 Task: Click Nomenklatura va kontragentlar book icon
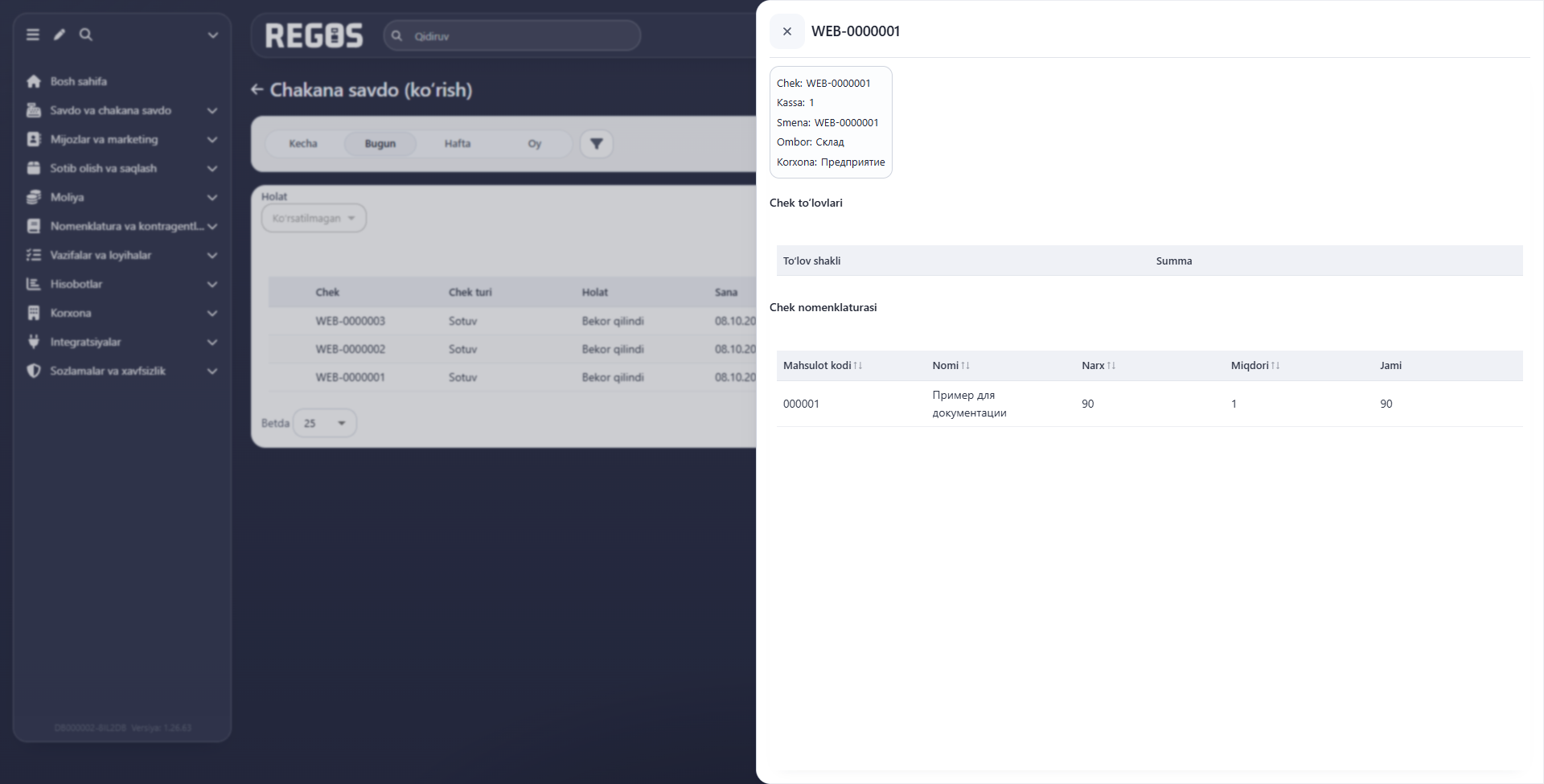click(x=34, y=226)
